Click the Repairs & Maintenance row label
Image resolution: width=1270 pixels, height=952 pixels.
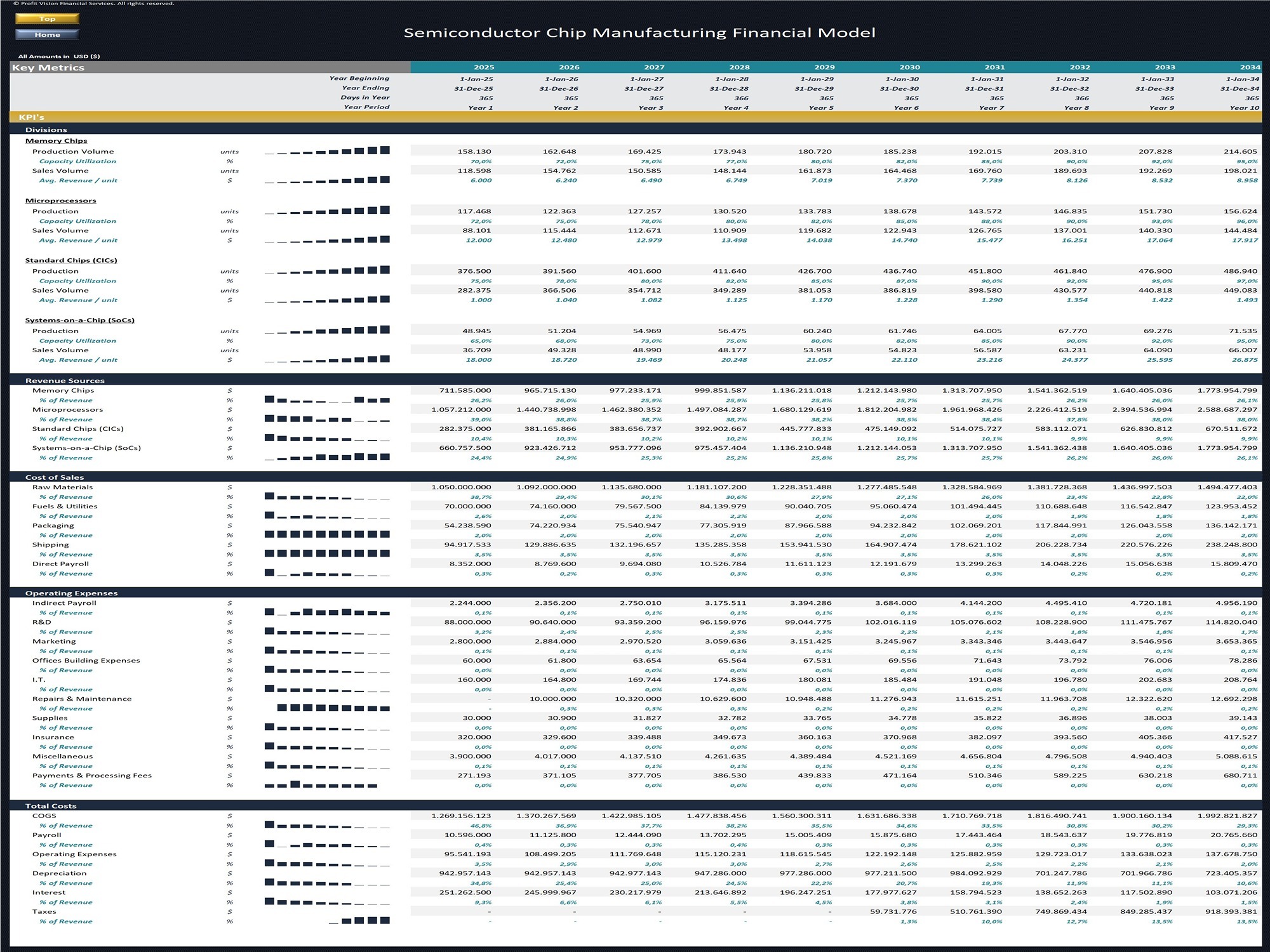[x=82, y=699]
